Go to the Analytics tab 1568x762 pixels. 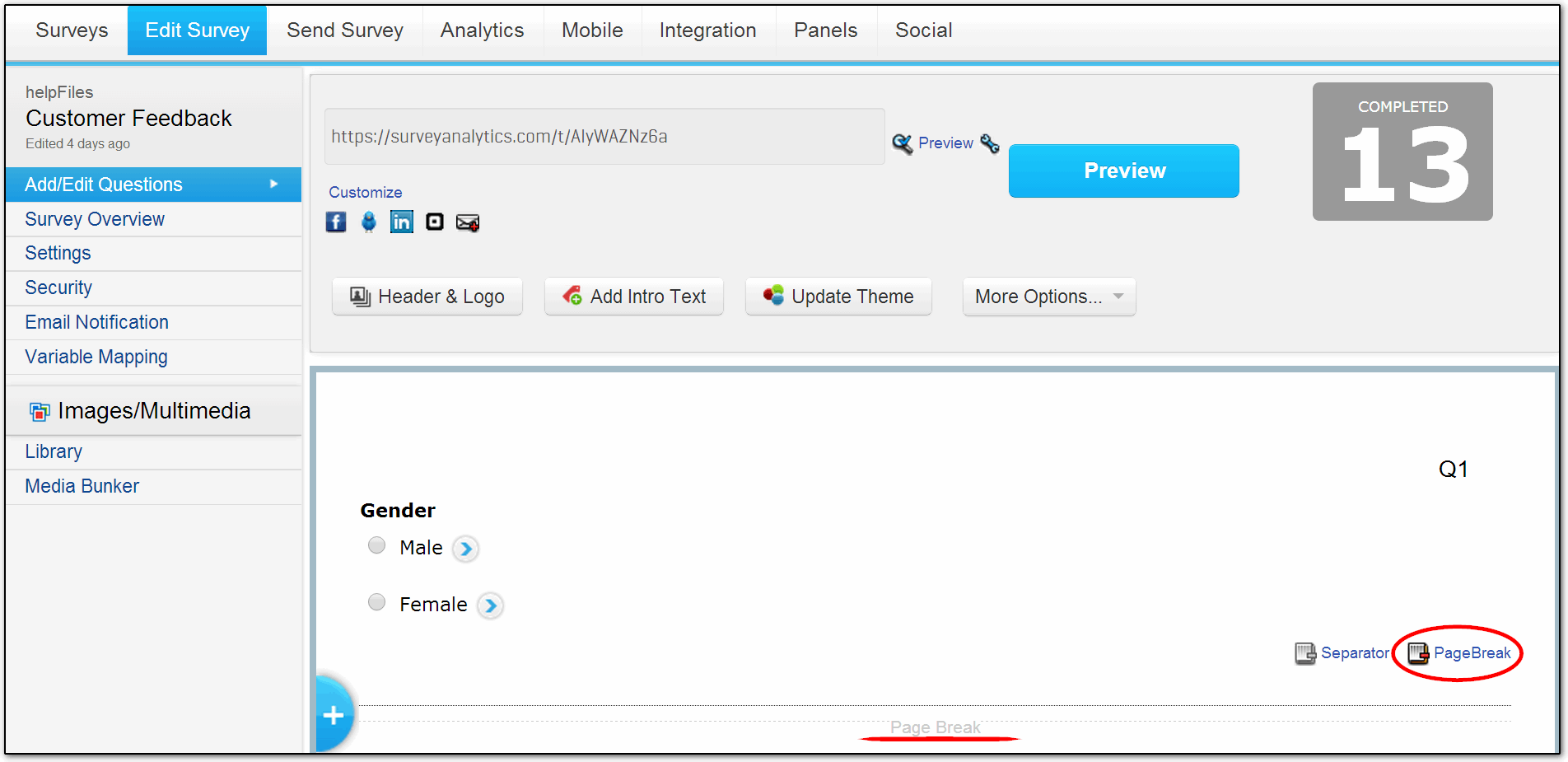coord(482,30)
